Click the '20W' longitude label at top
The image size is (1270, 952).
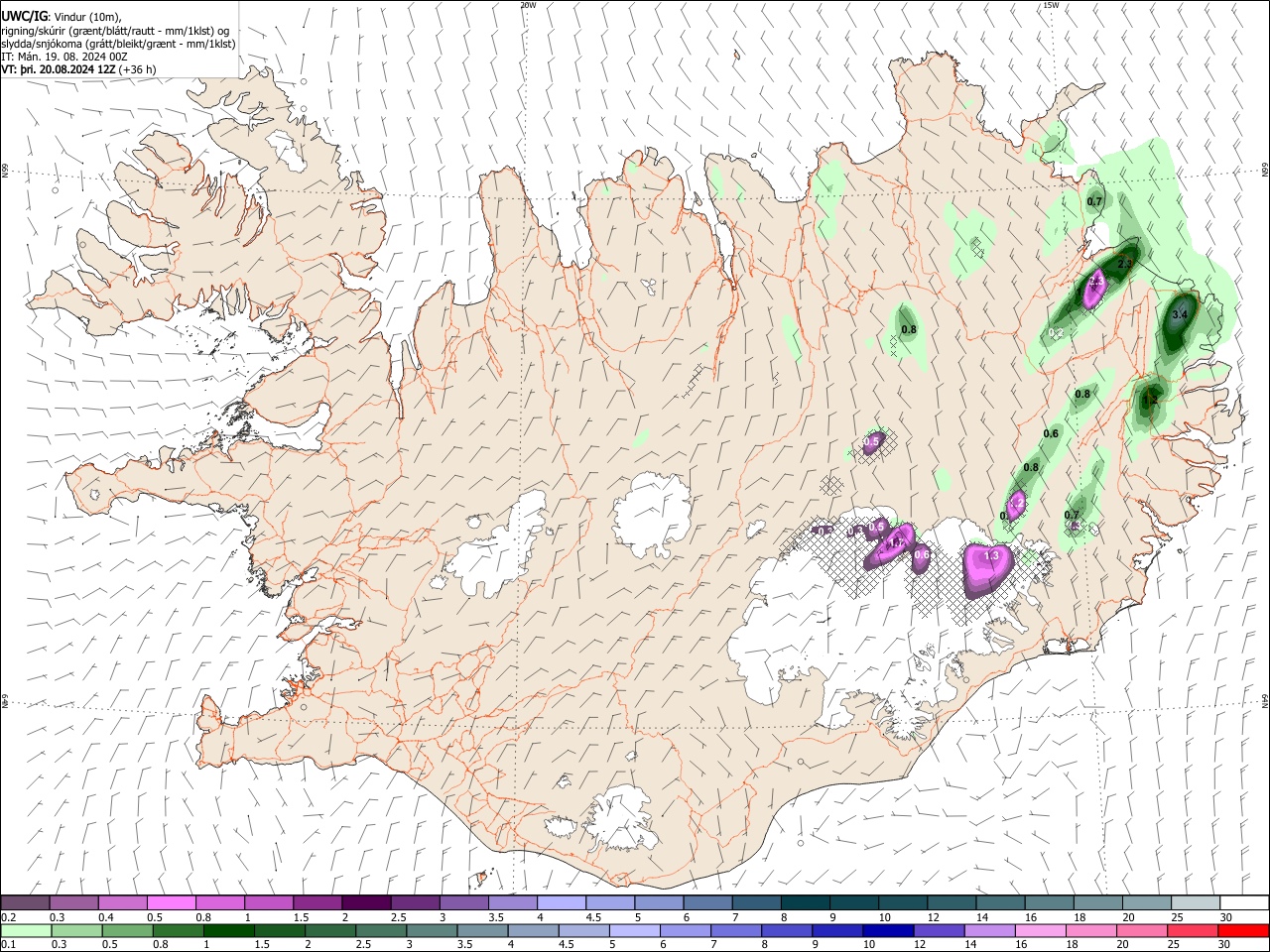(528, 5)
